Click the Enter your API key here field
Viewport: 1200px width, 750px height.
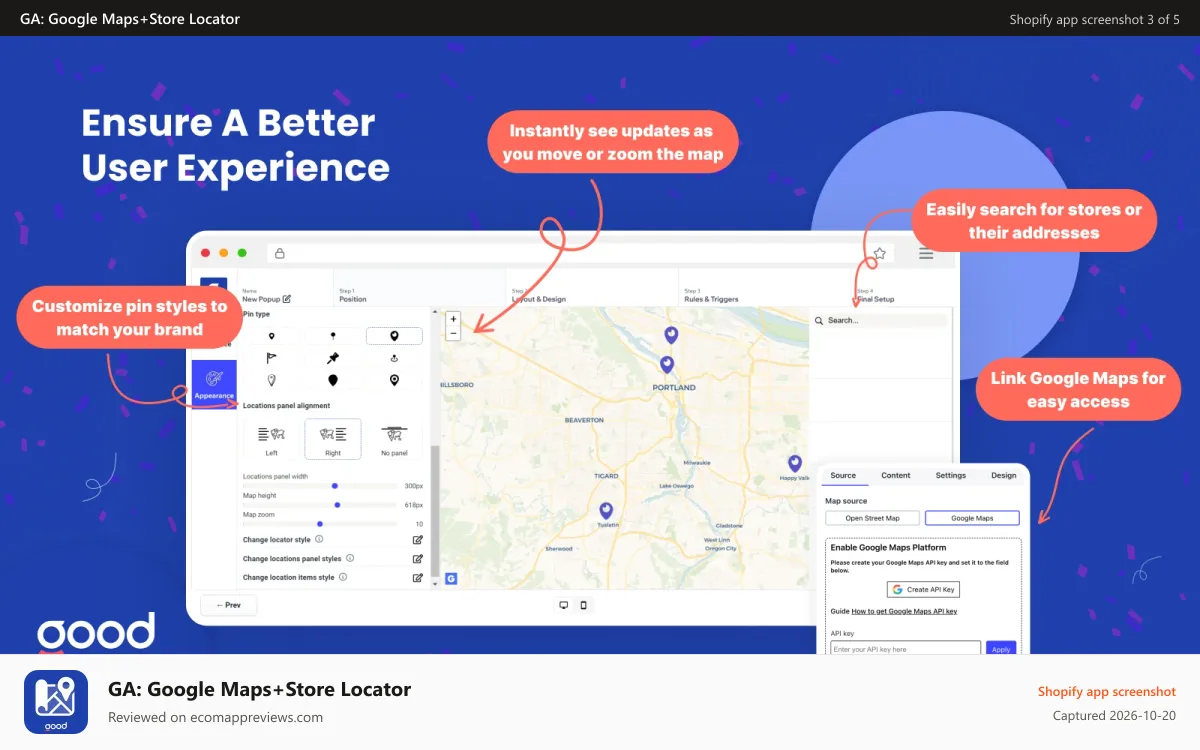point(905,648)
